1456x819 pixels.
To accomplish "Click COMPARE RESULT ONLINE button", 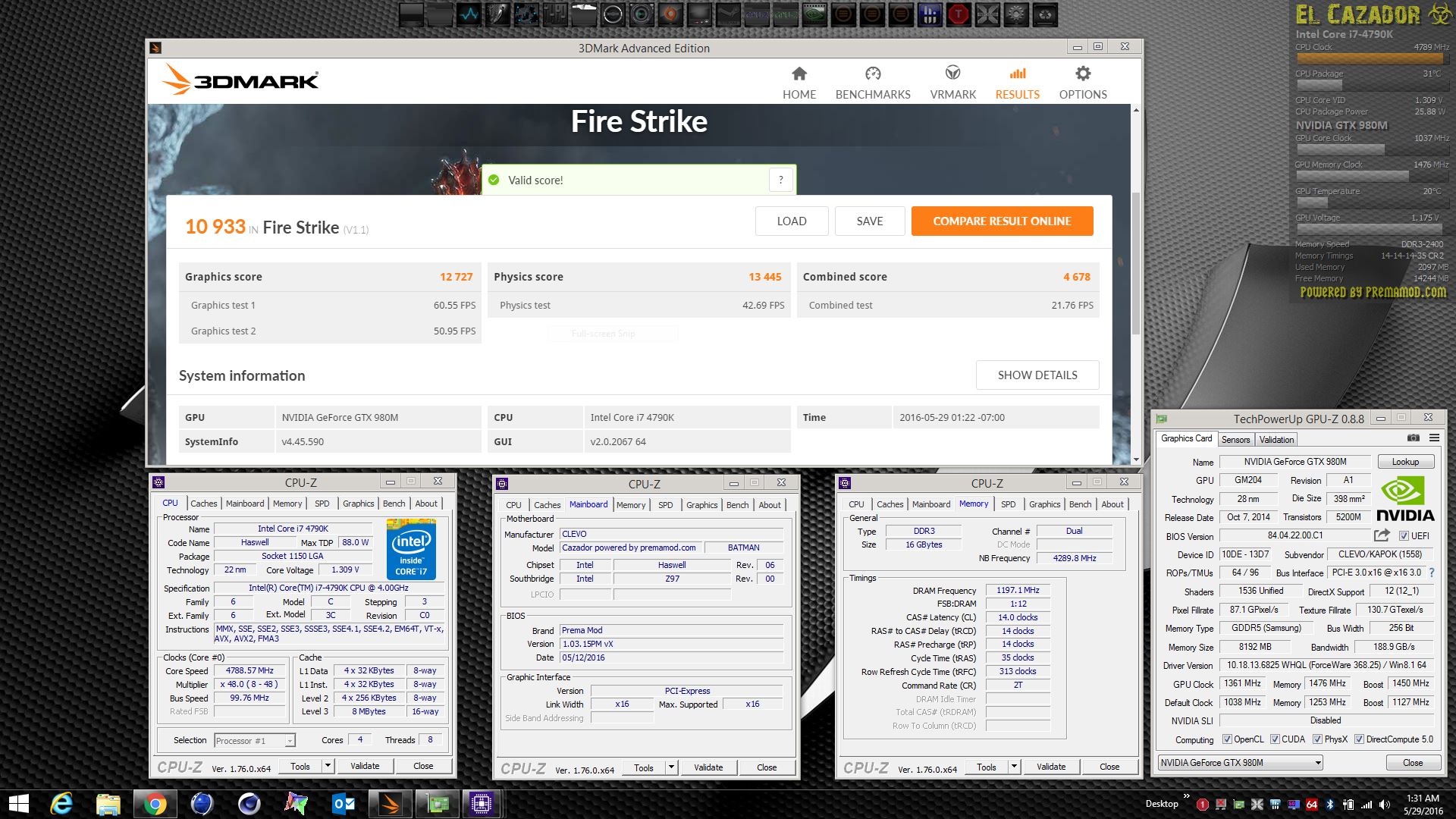I will tap(1002, 221).
